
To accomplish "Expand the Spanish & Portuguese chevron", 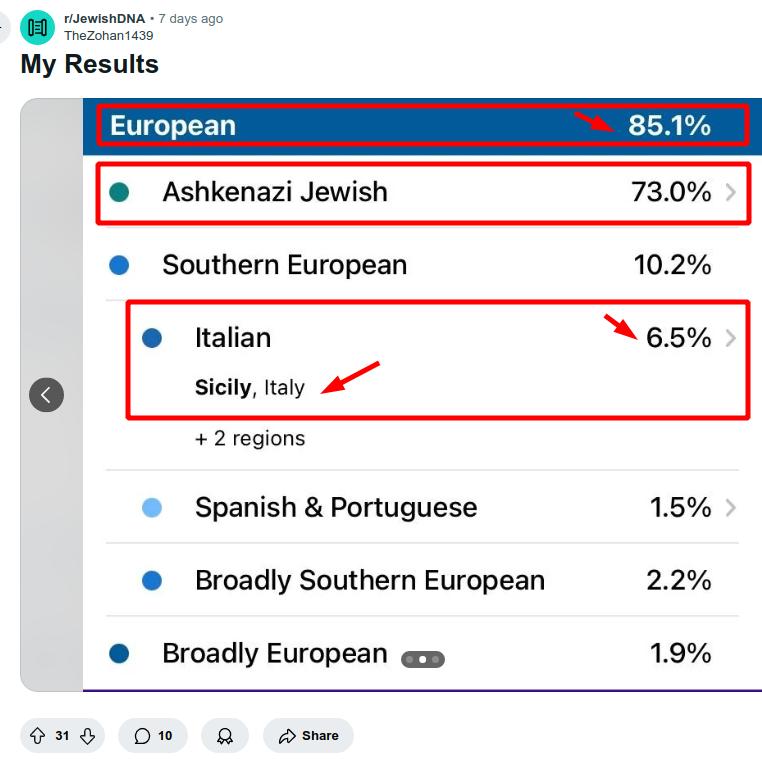I will click(x=730, y=508).
